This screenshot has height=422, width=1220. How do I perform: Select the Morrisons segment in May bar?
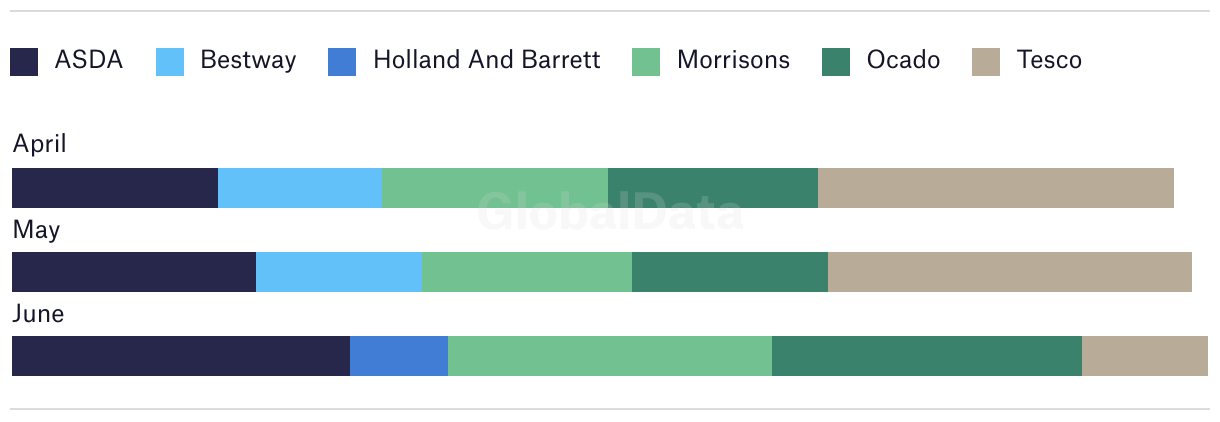[527, 272]
